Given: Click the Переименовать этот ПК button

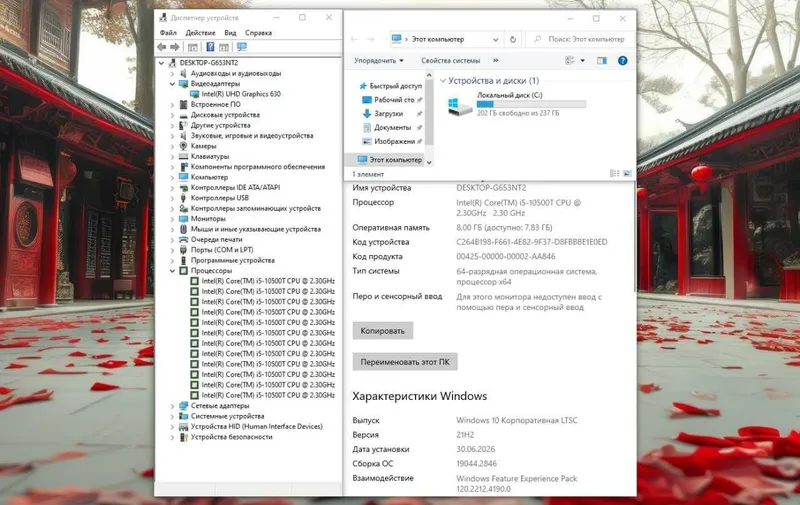Looking at the screenshot, I should click(x=405, y=362).
